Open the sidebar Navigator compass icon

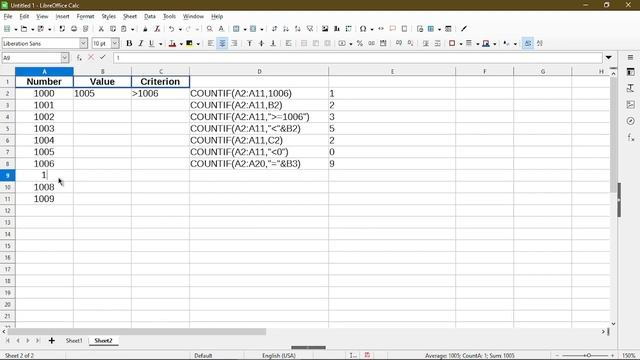(x=631, y=121)
